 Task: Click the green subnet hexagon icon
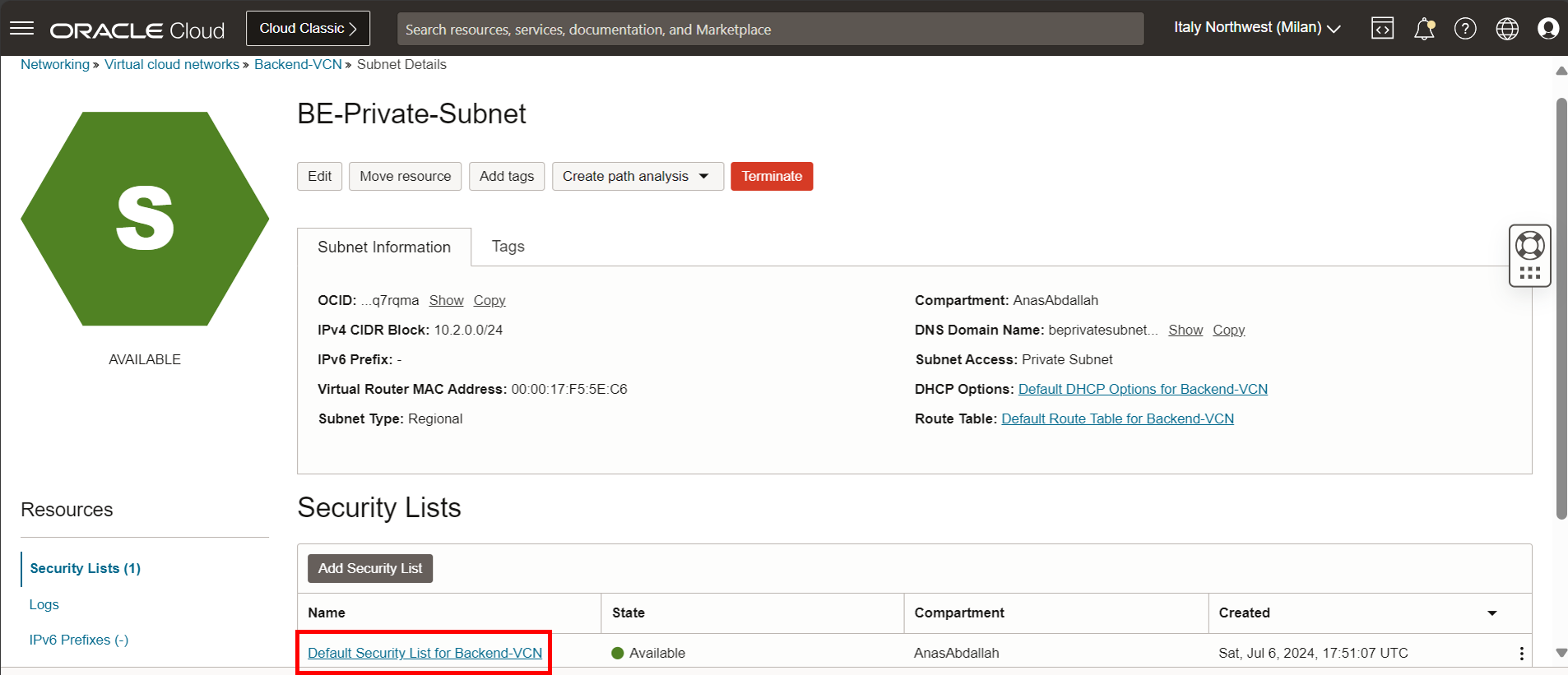[x=145, y=219]
